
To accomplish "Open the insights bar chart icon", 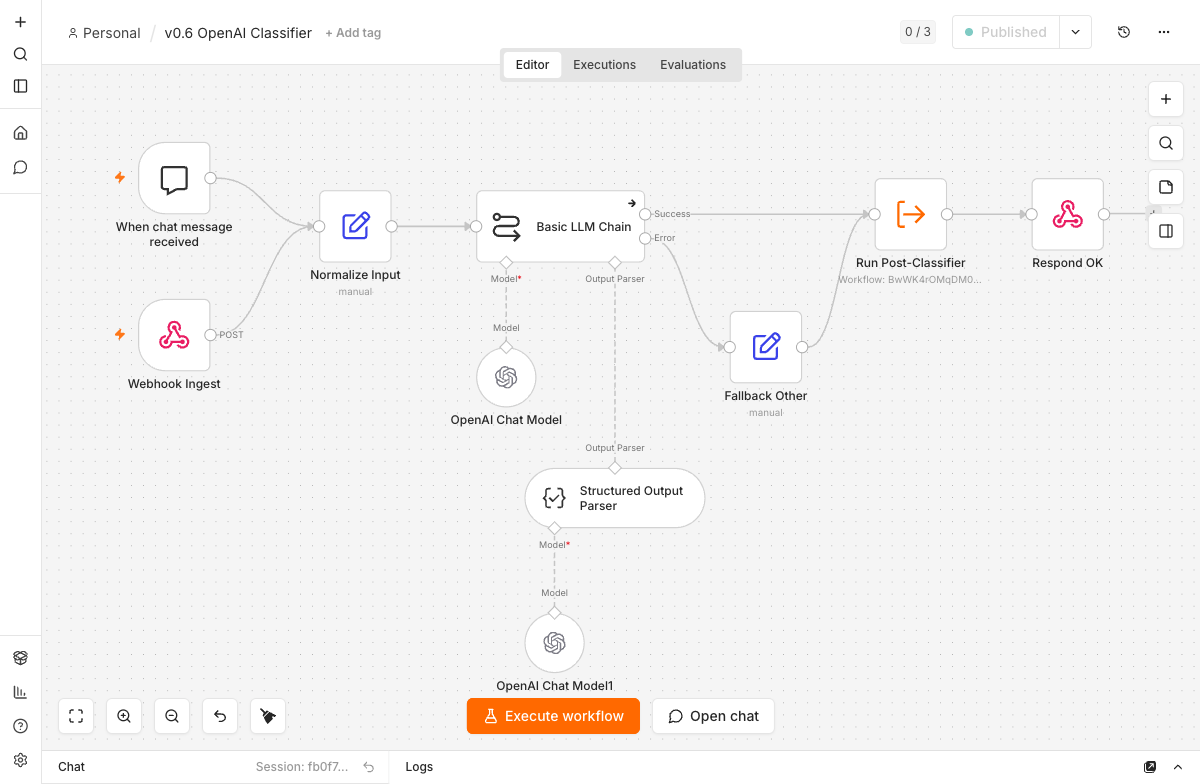I will click(20, 692).
